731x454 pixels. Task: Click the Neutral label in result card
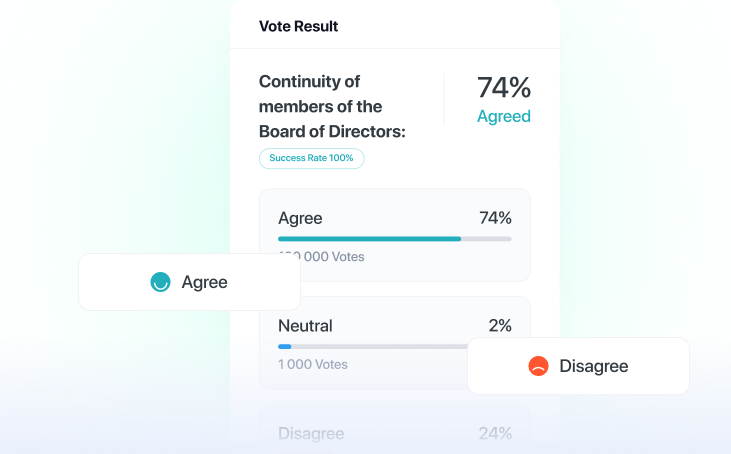(305, 326)
